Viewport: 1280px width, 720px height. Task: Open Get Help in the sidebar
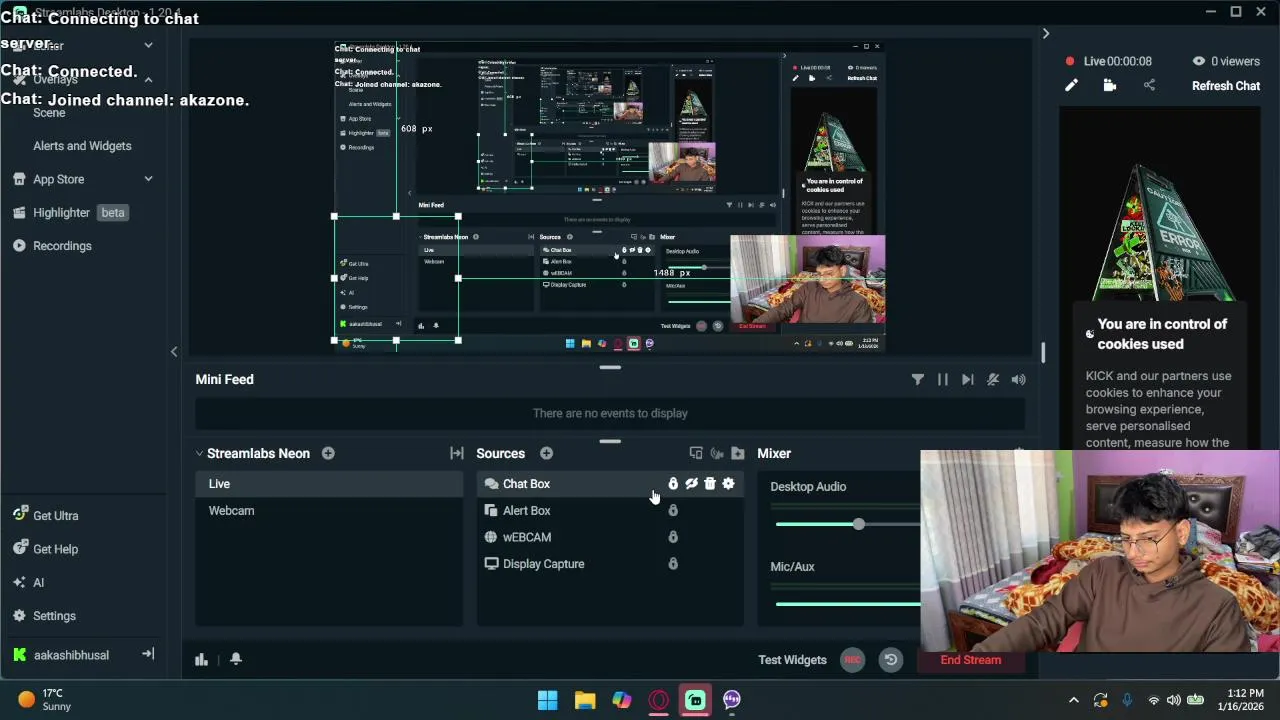[46, 549]
